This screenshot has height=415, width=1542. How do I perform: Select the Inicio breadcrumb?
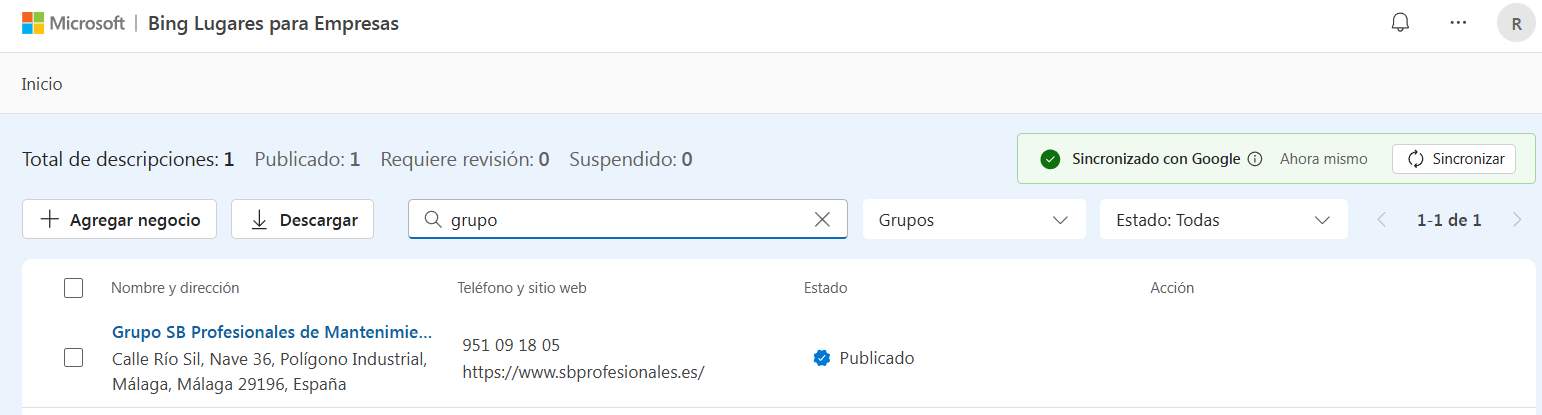coord(42,84)
